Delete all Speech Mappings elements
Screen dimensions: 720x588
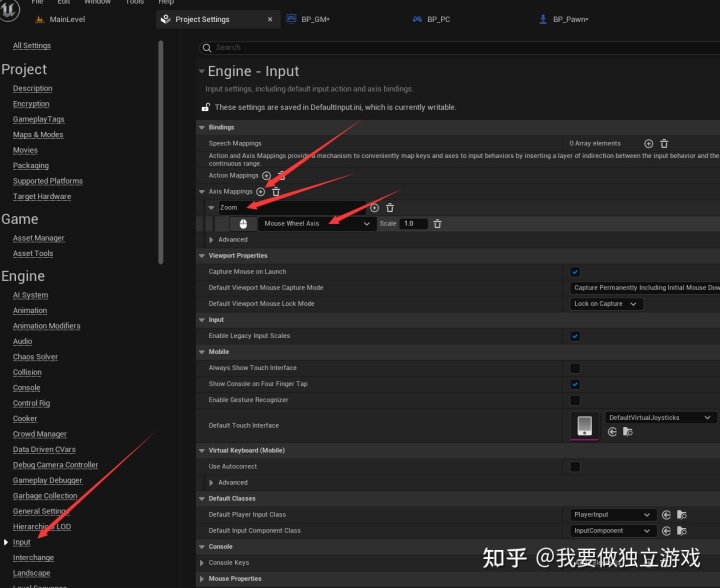pos(664,144)
